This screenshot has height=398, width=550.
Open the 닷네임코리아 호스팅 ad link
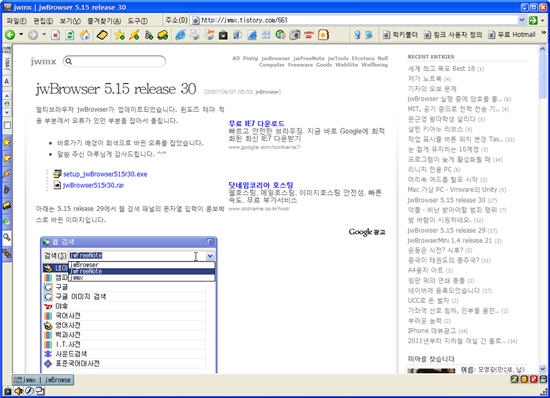tap(261, 185)
